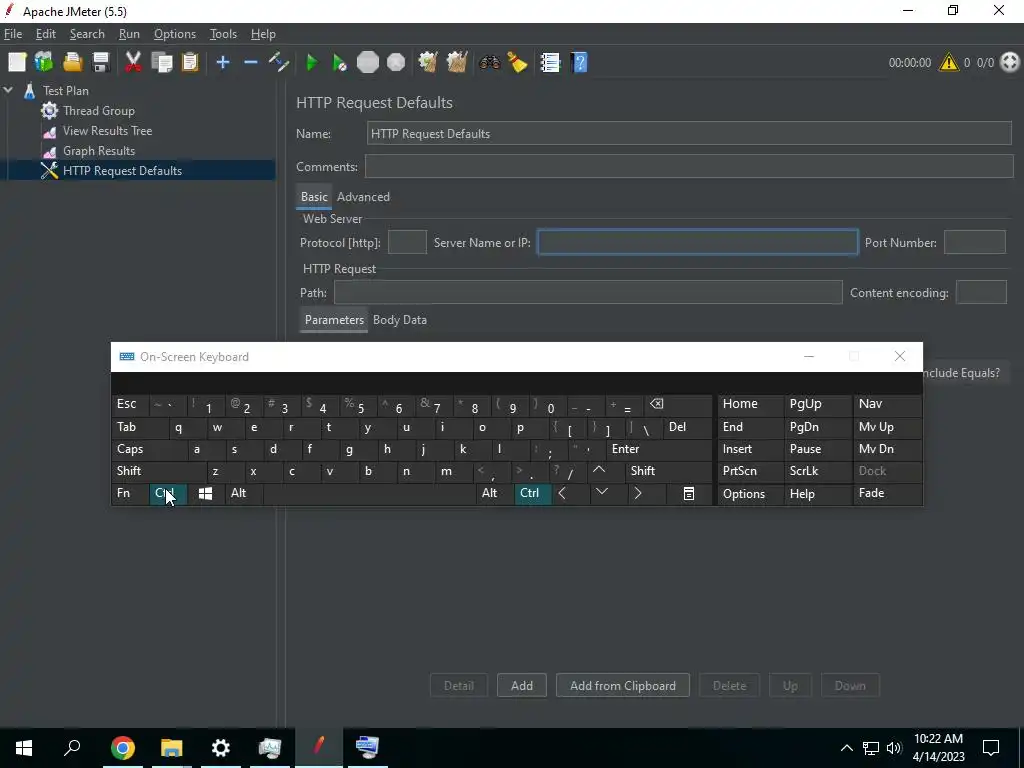1024x768 pixels.
Task: Click the Comments input field
Action: pos(689,167)
